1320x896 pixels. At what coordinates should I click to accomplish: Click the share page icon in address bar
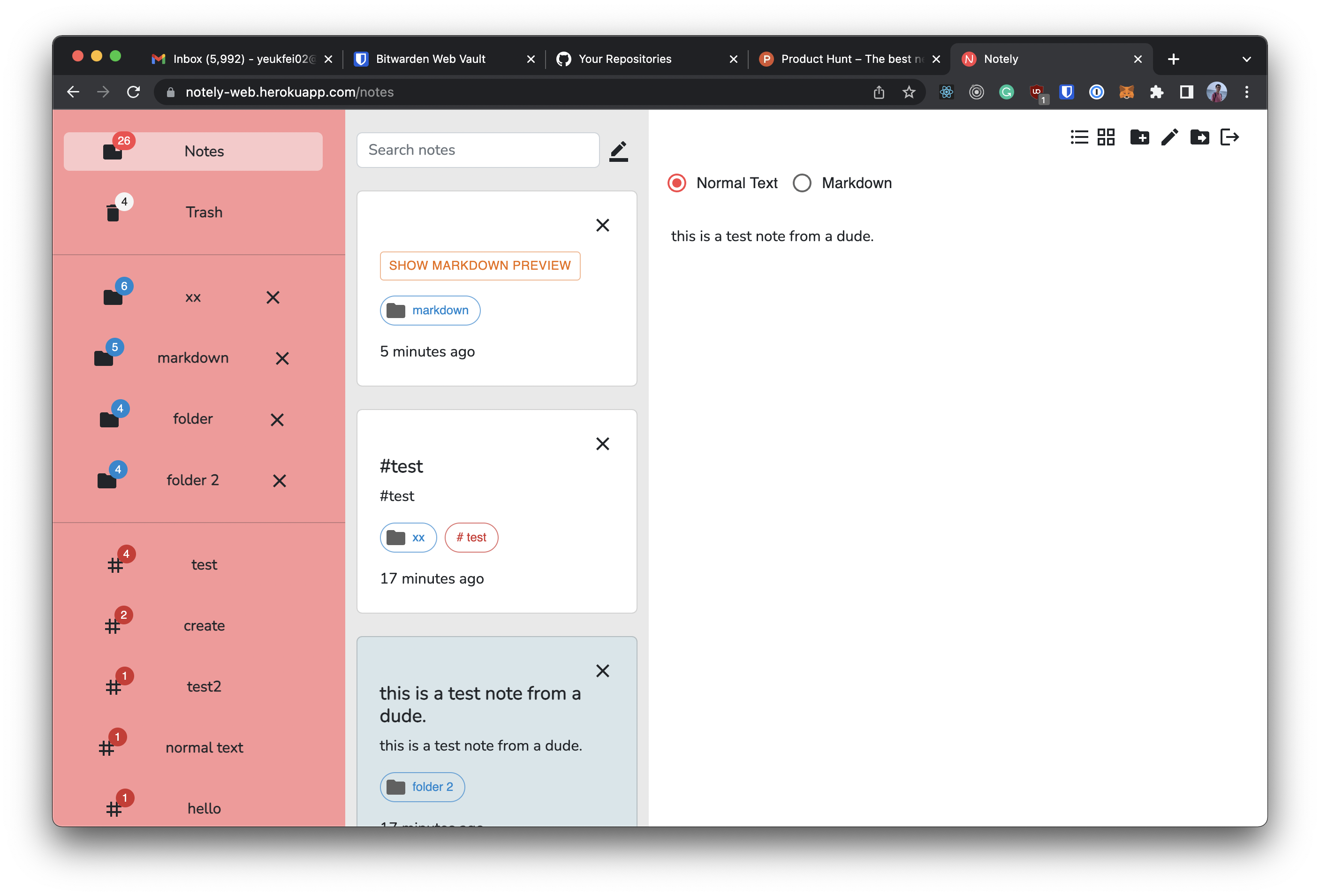pyautogui.click(x=879, y=92)
